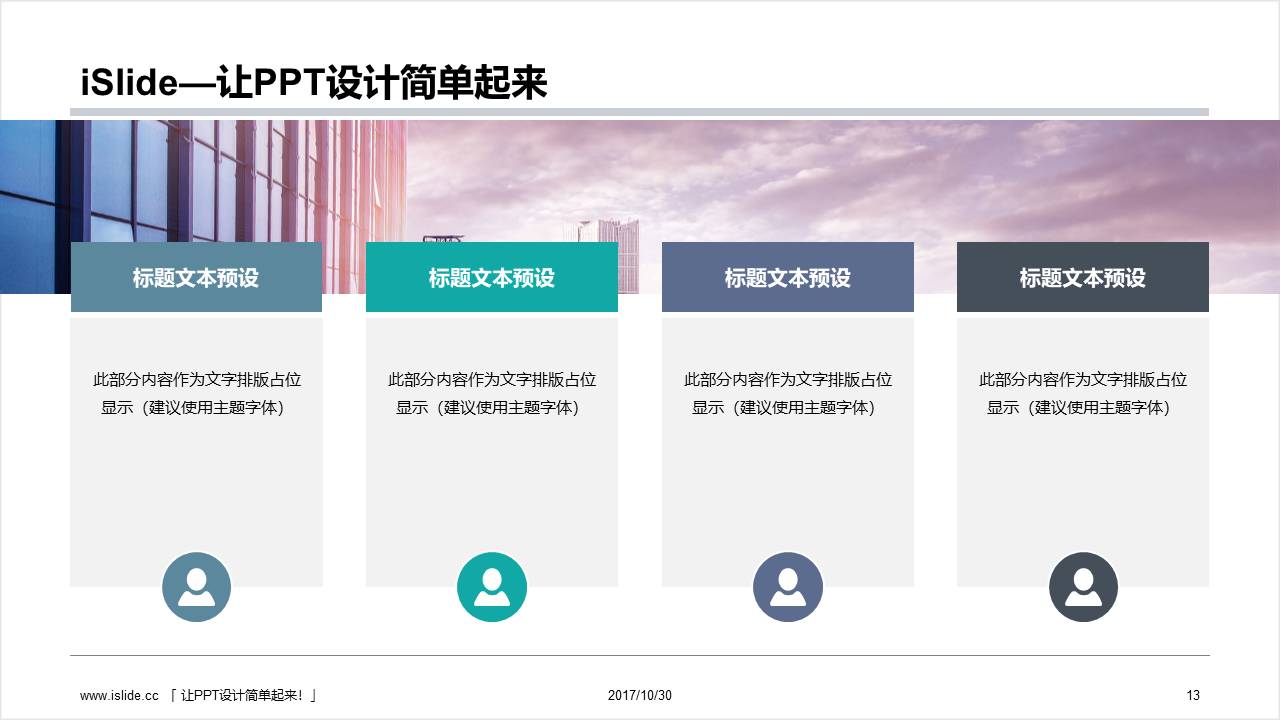Click body text in the dark charcoal card
The width and height of the screenshot is (1280, 720).
1083,394
